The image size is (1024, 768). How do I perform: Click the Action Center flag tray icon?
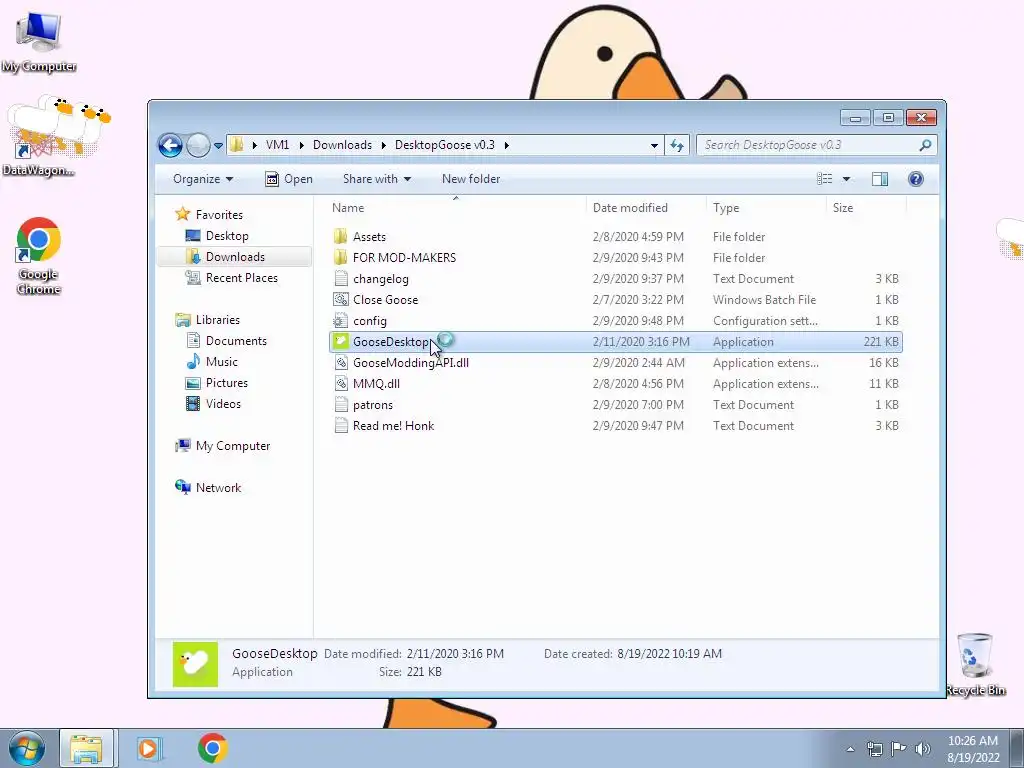coord(899,749)
